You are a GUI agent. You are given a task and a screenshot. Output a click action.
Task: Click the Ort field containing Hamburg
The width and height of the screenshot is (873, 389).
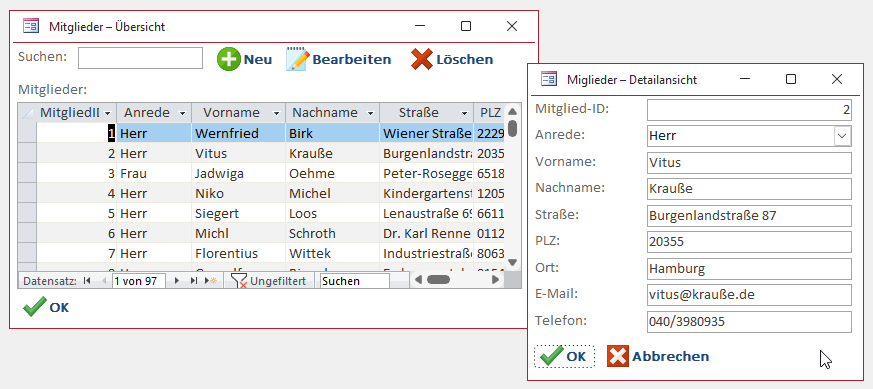[749, 269]
